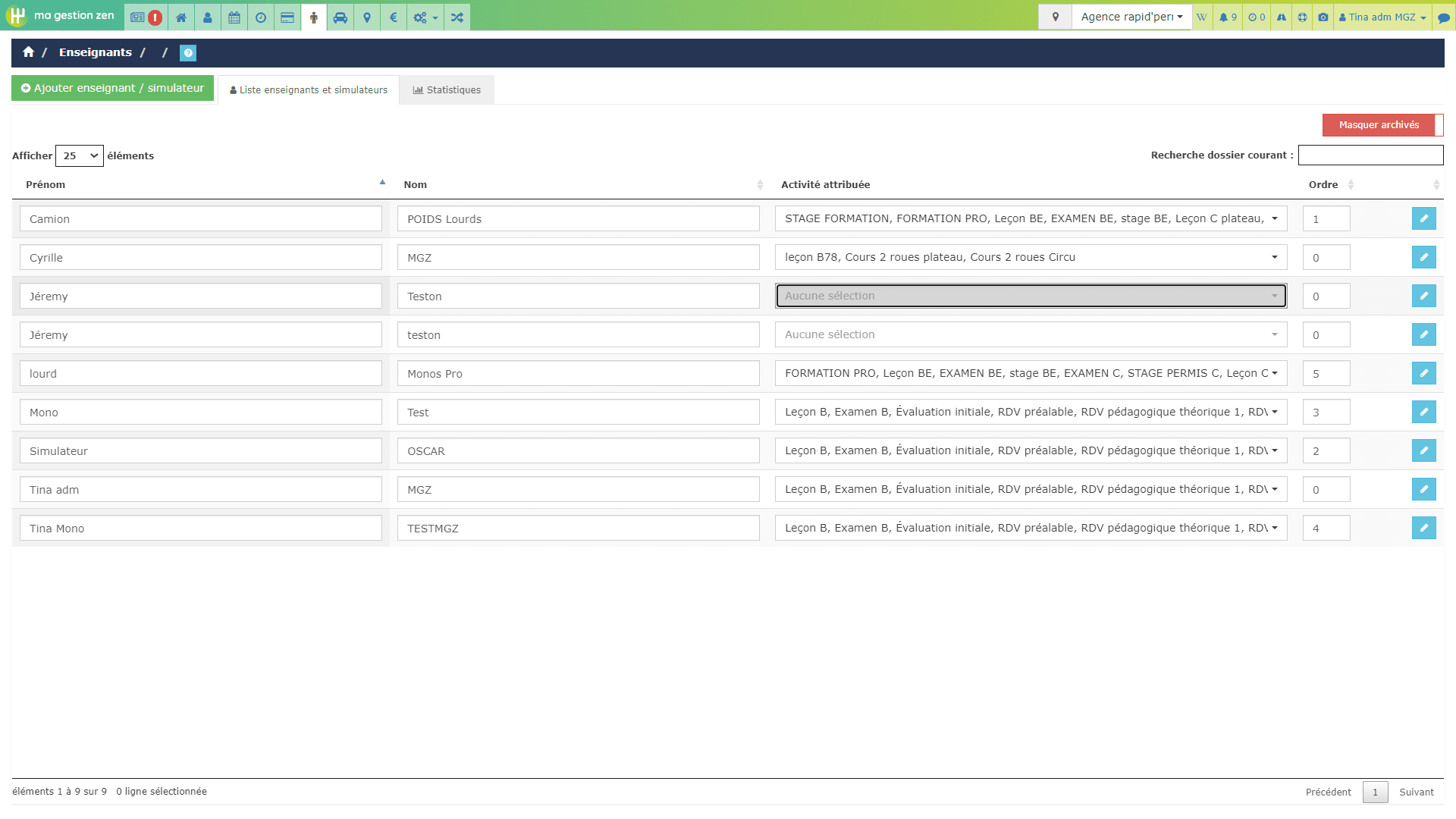This screenshot has width=1456, height=819.
Task: Open the news alert icon with red exclamation
Action: pos(146,17)
